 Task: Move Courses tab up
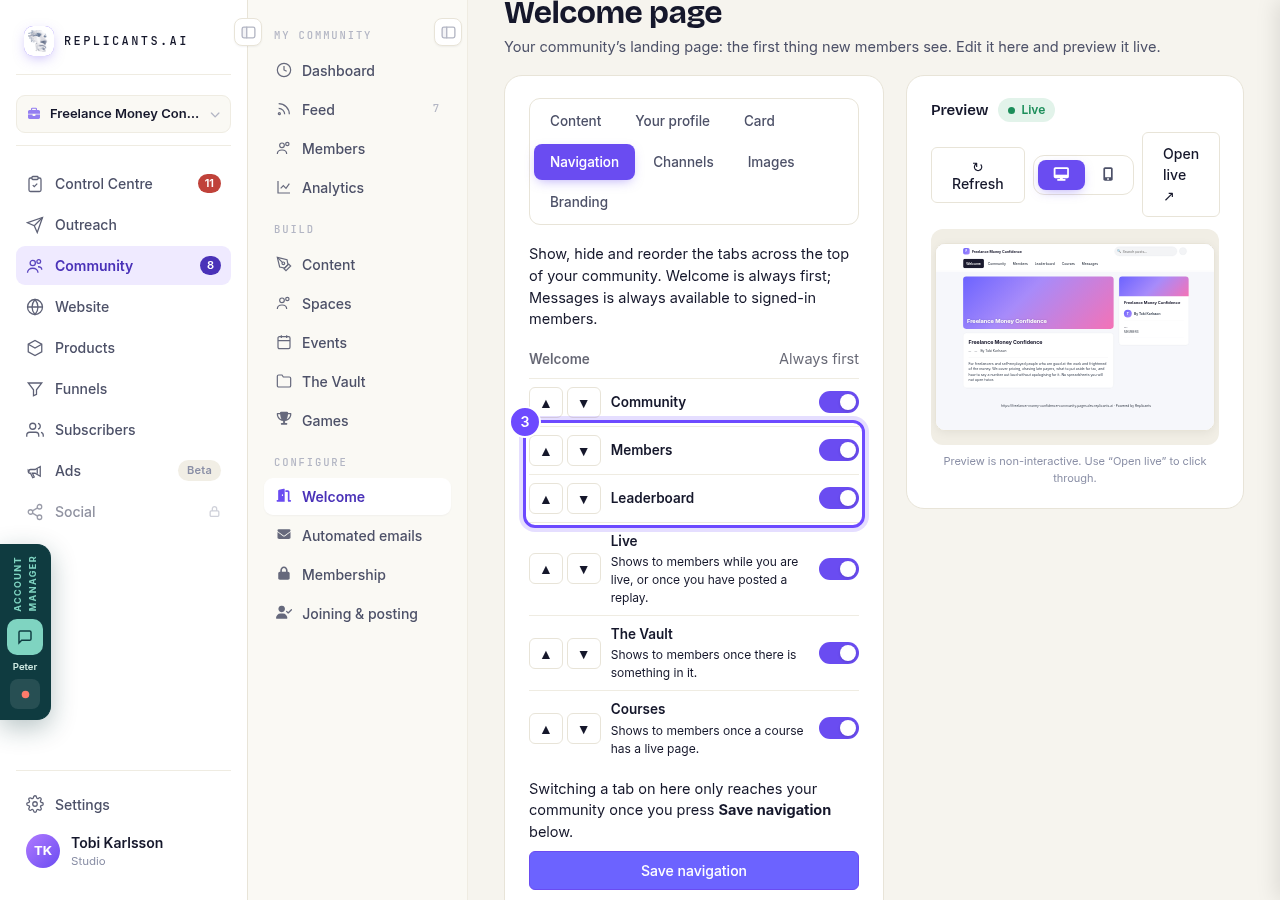tap(546, 728)
